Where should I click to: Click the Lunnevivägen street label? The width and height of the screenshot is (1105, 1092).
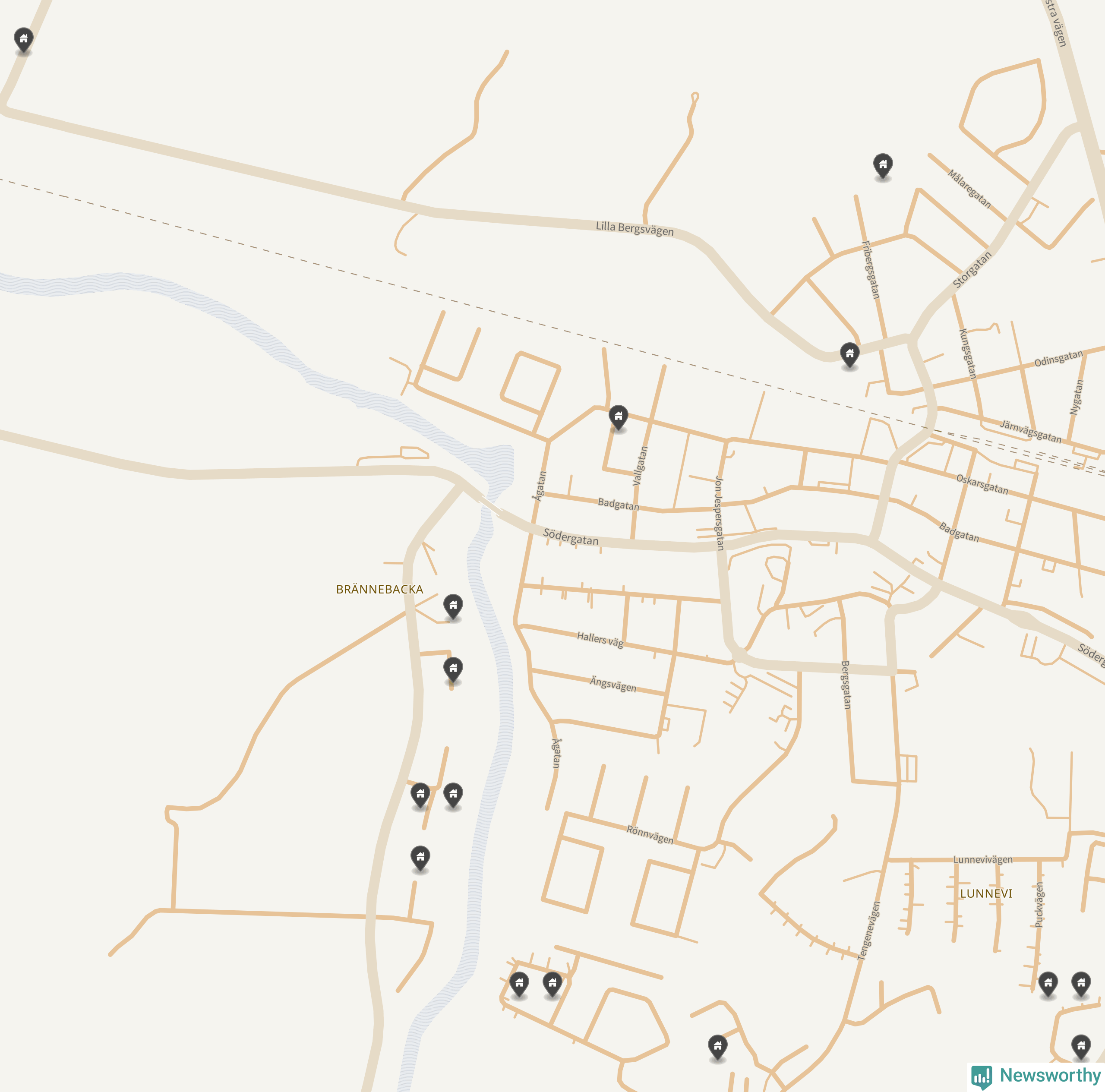pos(983,859)
